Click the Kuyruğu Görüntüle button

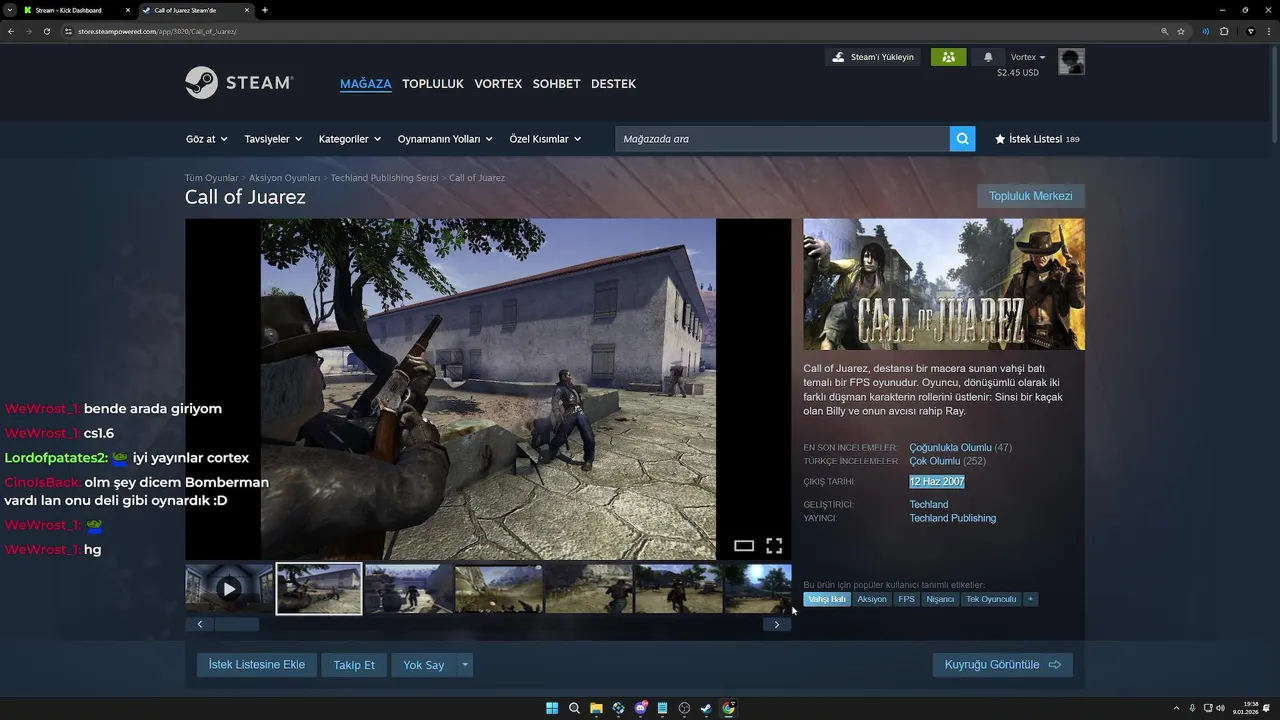(x=1003, y=665)
